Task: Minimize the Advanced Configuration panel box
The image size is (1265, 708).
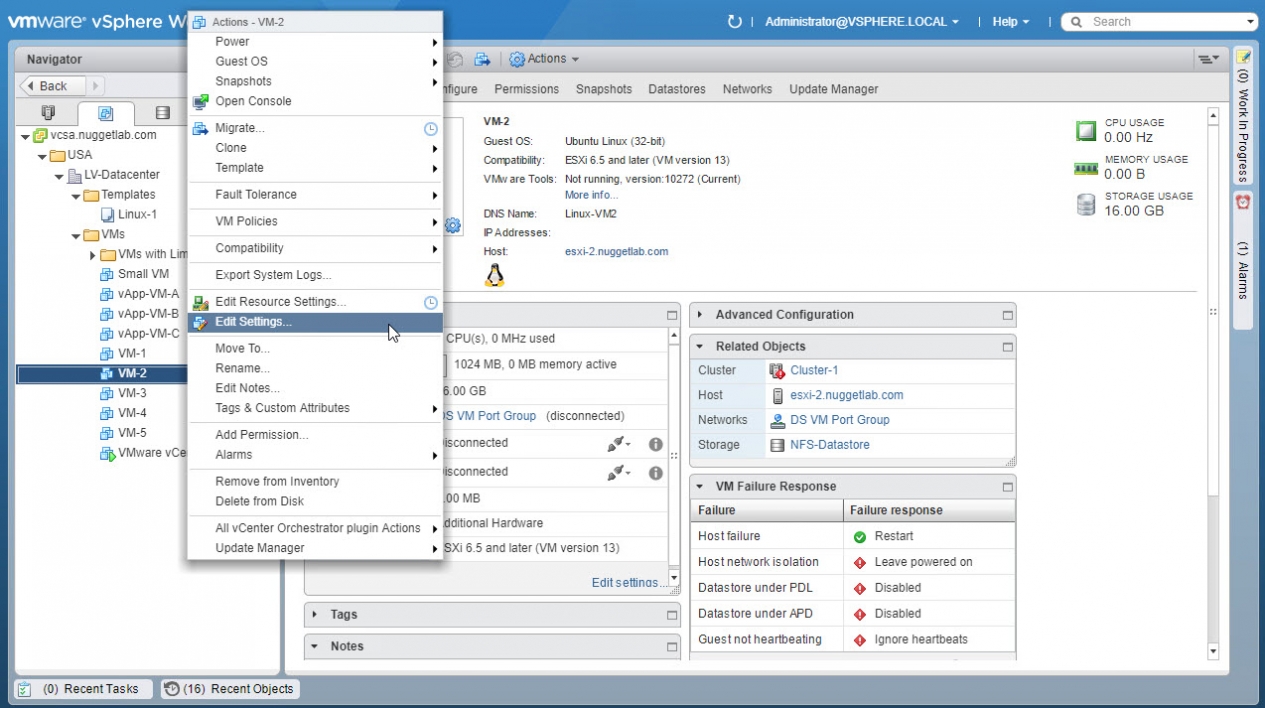Action: click(1007, 315)
